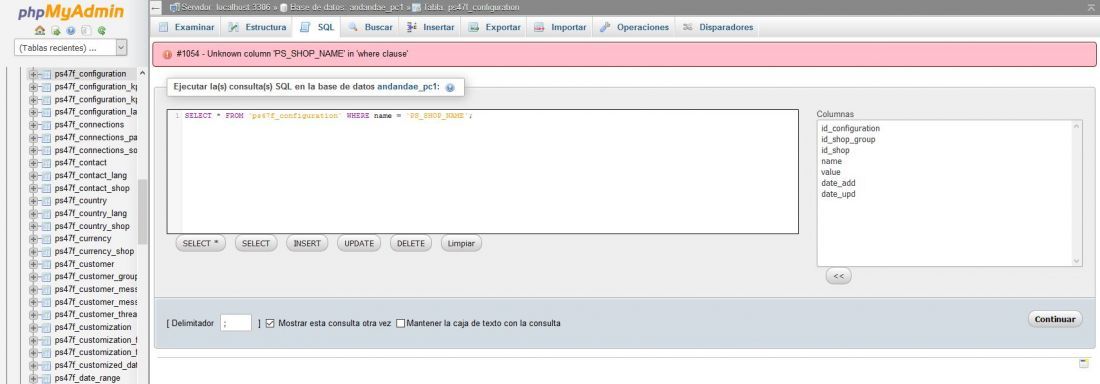Switch to the Examinar tab
Image resolution: width=1100 pixels, height=384 pixels.
pyautogui.click(x=187, y=27)
